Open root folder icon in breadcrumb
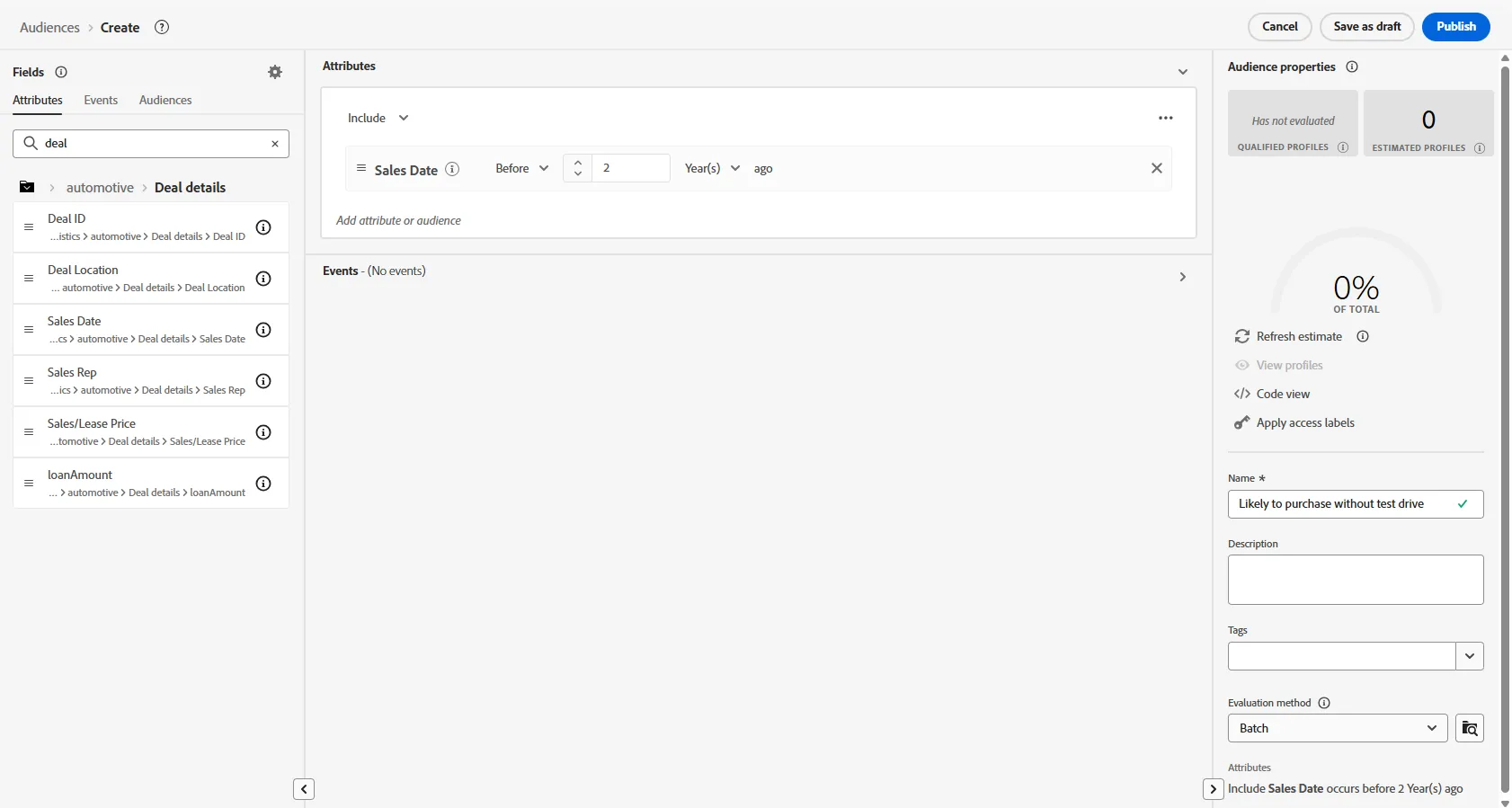Screen dimensions: 1512x808 [x=27, y=187]
